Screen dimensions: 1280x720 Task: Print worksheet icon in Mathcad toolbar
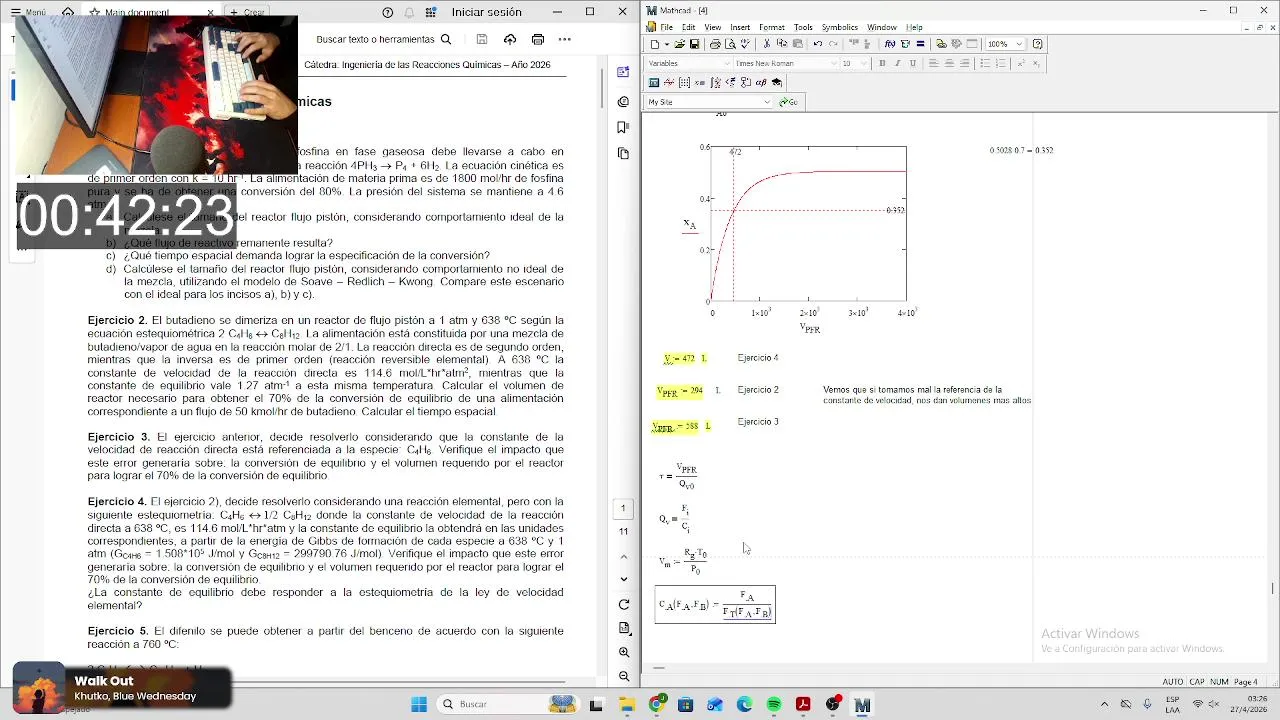point(715,44)
